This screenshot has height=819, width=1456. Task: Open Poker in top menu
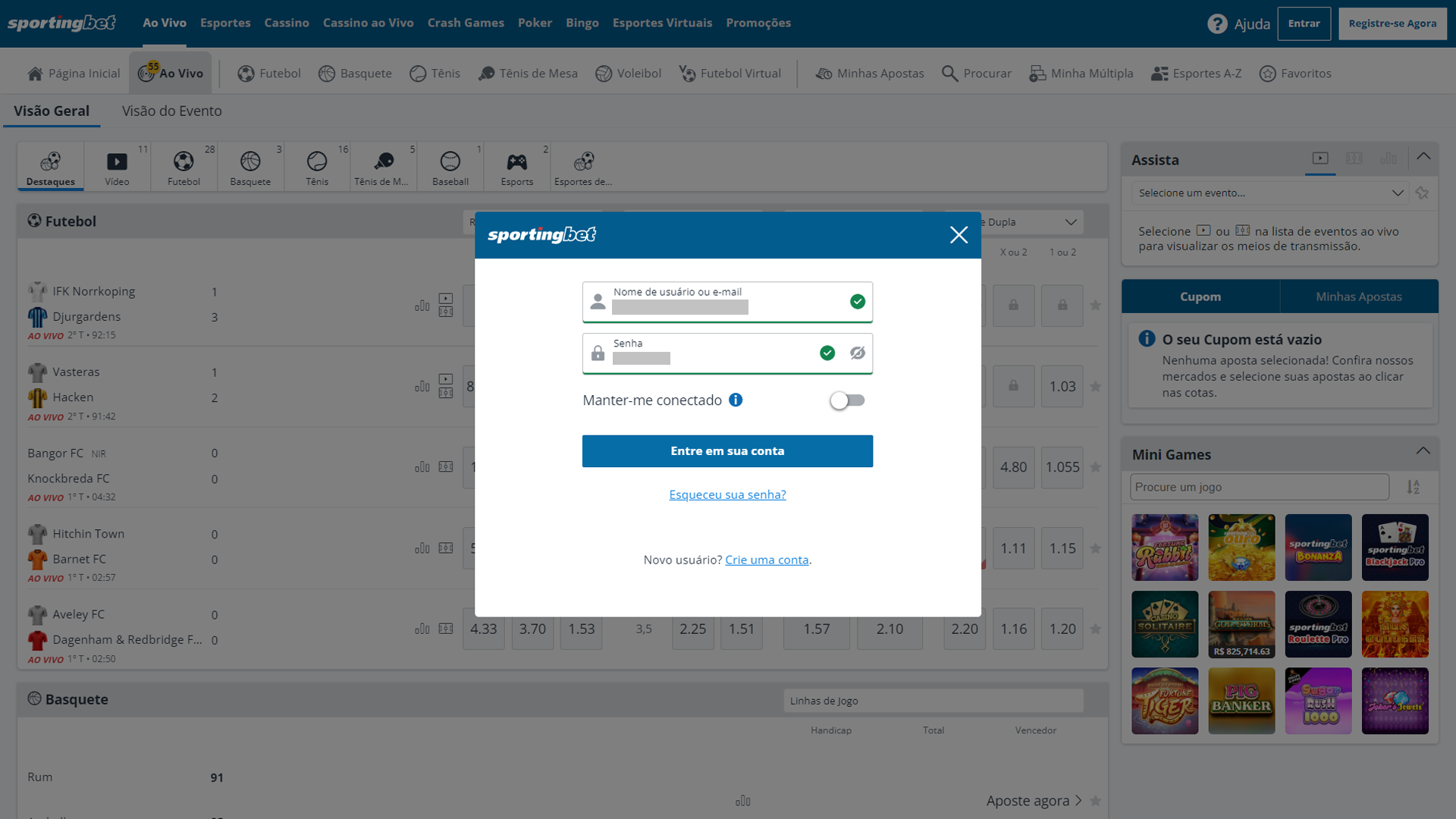(x=535, y=23)
